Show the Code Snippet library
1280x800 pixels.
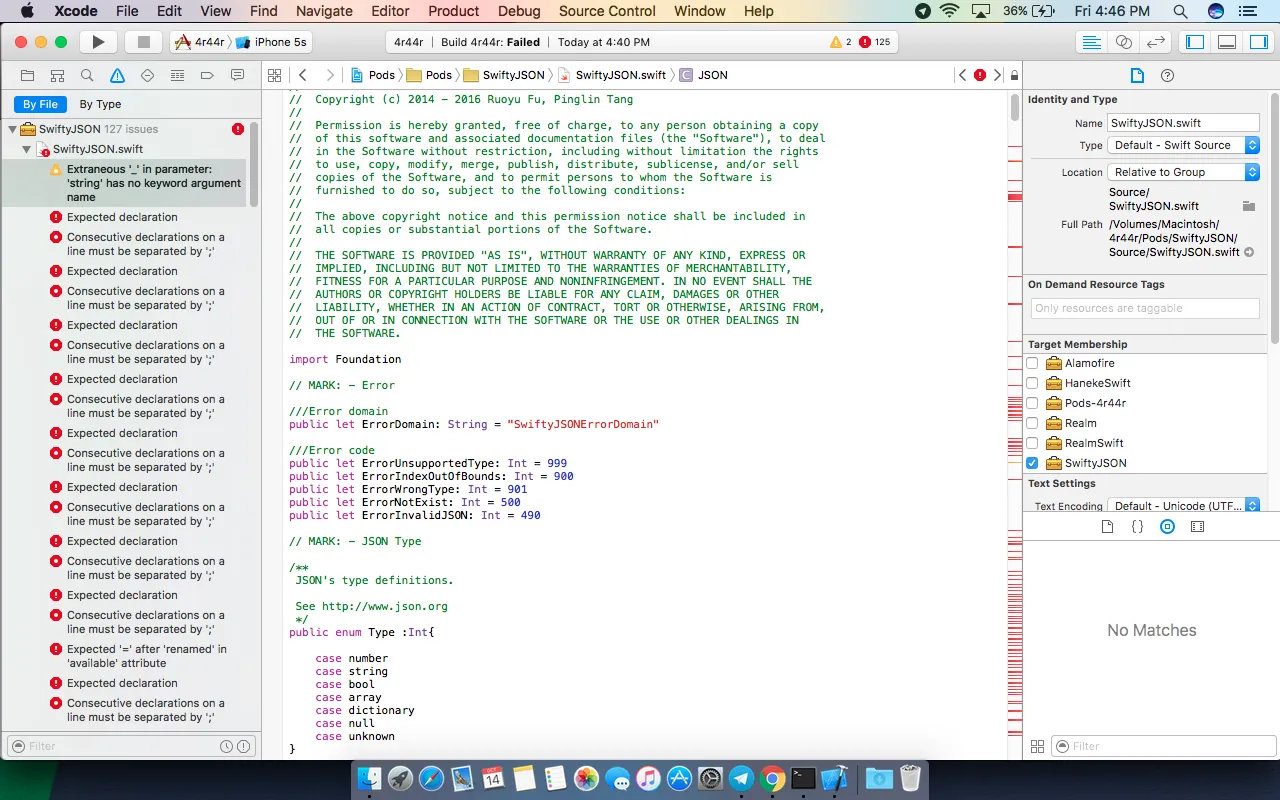(x=1137, y=527)
